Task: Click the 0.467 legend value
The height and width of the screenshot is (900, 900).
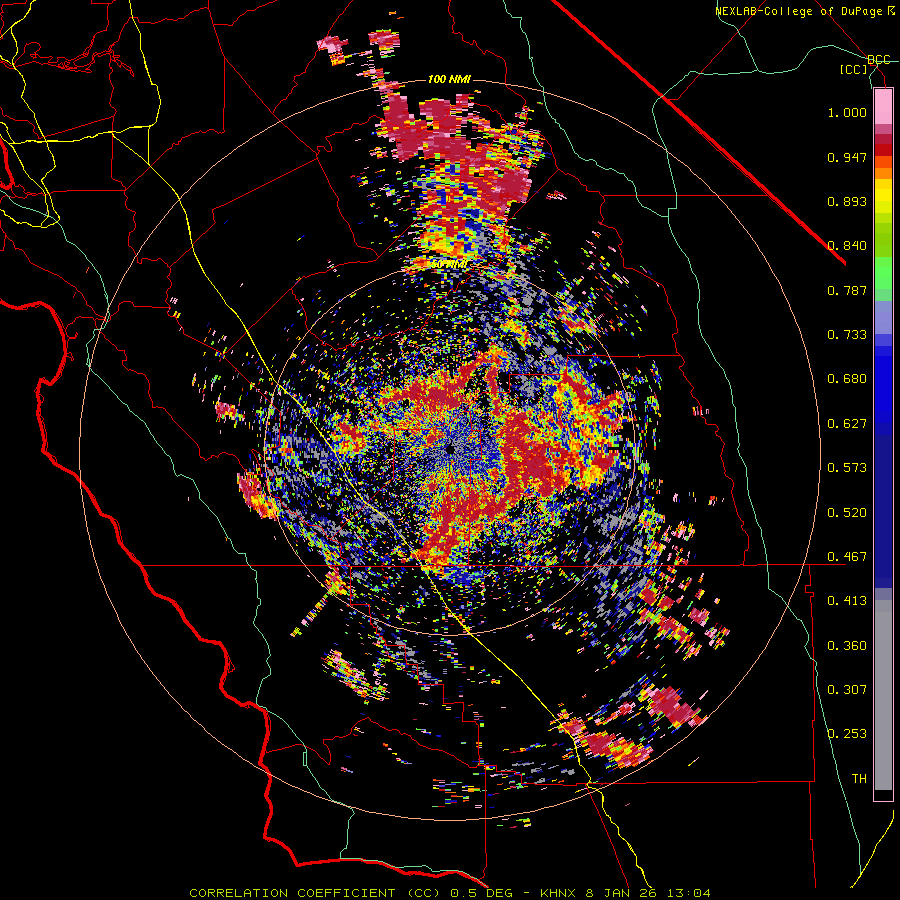Action: [x=847, y=557]
